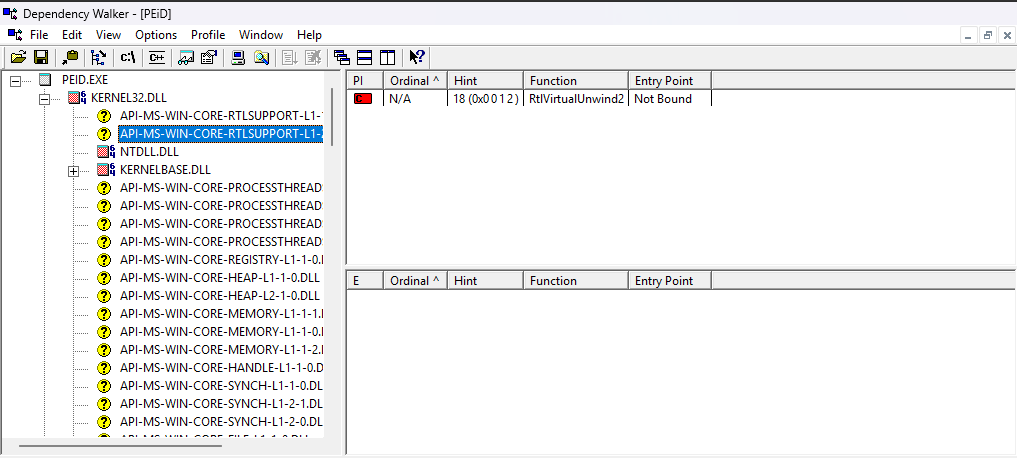This screenshot has height=458, width=1017.
Task: Sort imports by Hint column header
Action: coord(485,80)
